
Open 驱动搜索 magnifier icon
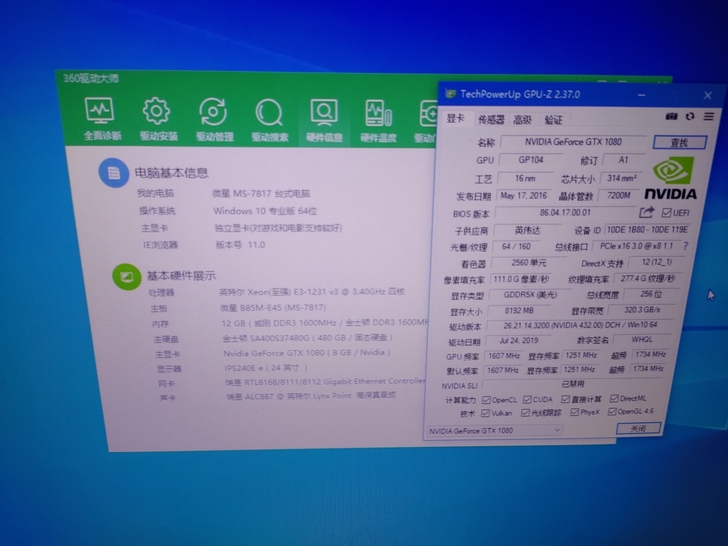[269, 120]
